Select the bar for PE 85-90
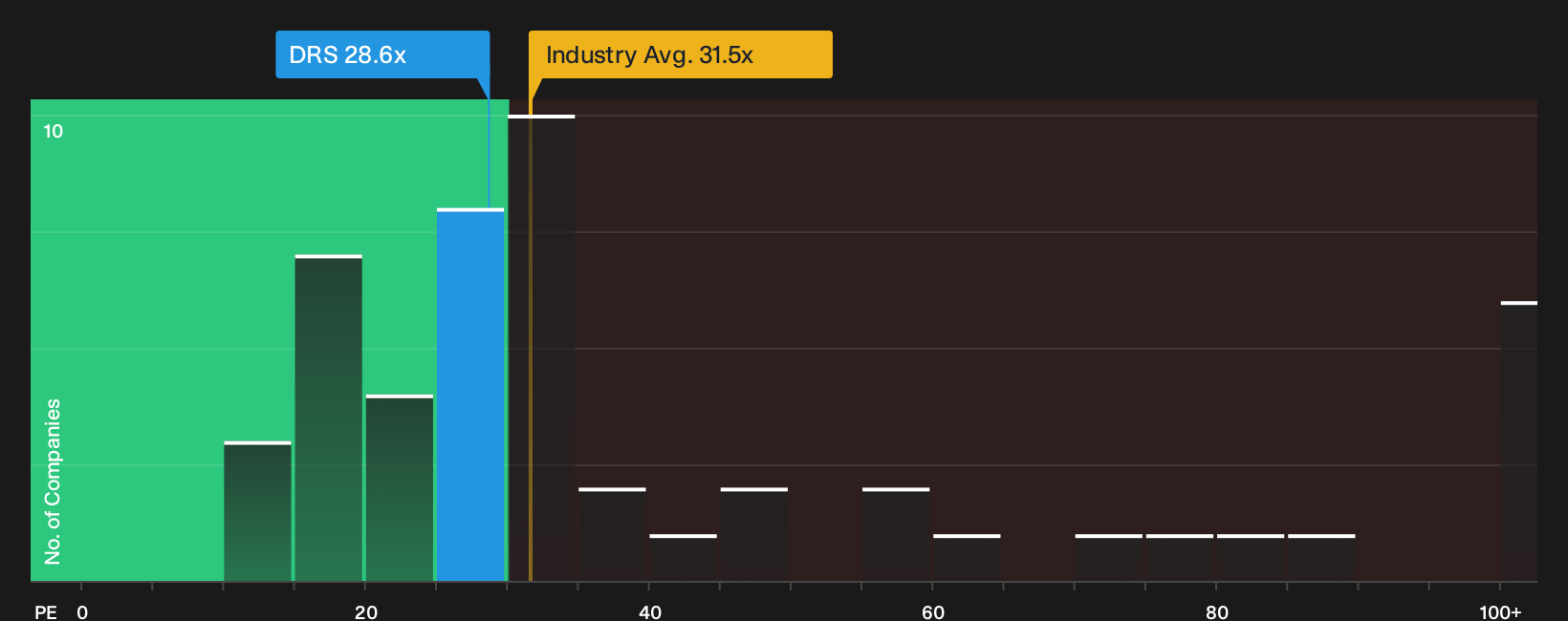The width and height of the screenshot is (1568, 621). (1321, 557)
